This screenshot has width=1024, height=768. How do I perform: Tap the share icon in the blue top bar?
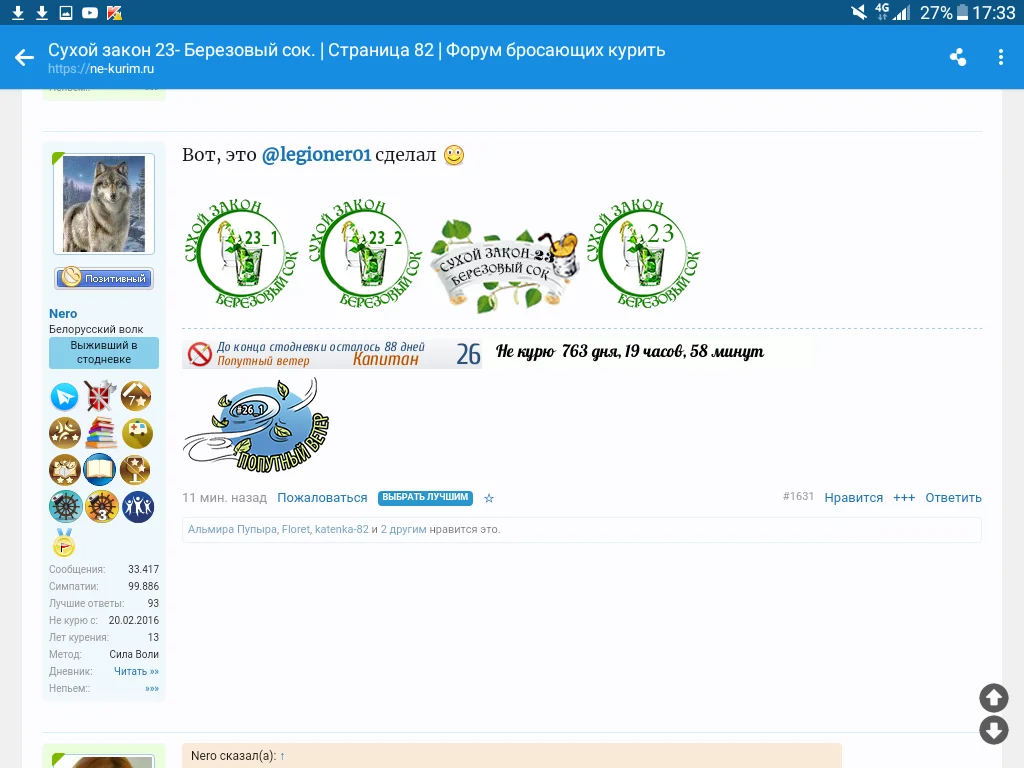pyautogui.click(x=957, y=57)
